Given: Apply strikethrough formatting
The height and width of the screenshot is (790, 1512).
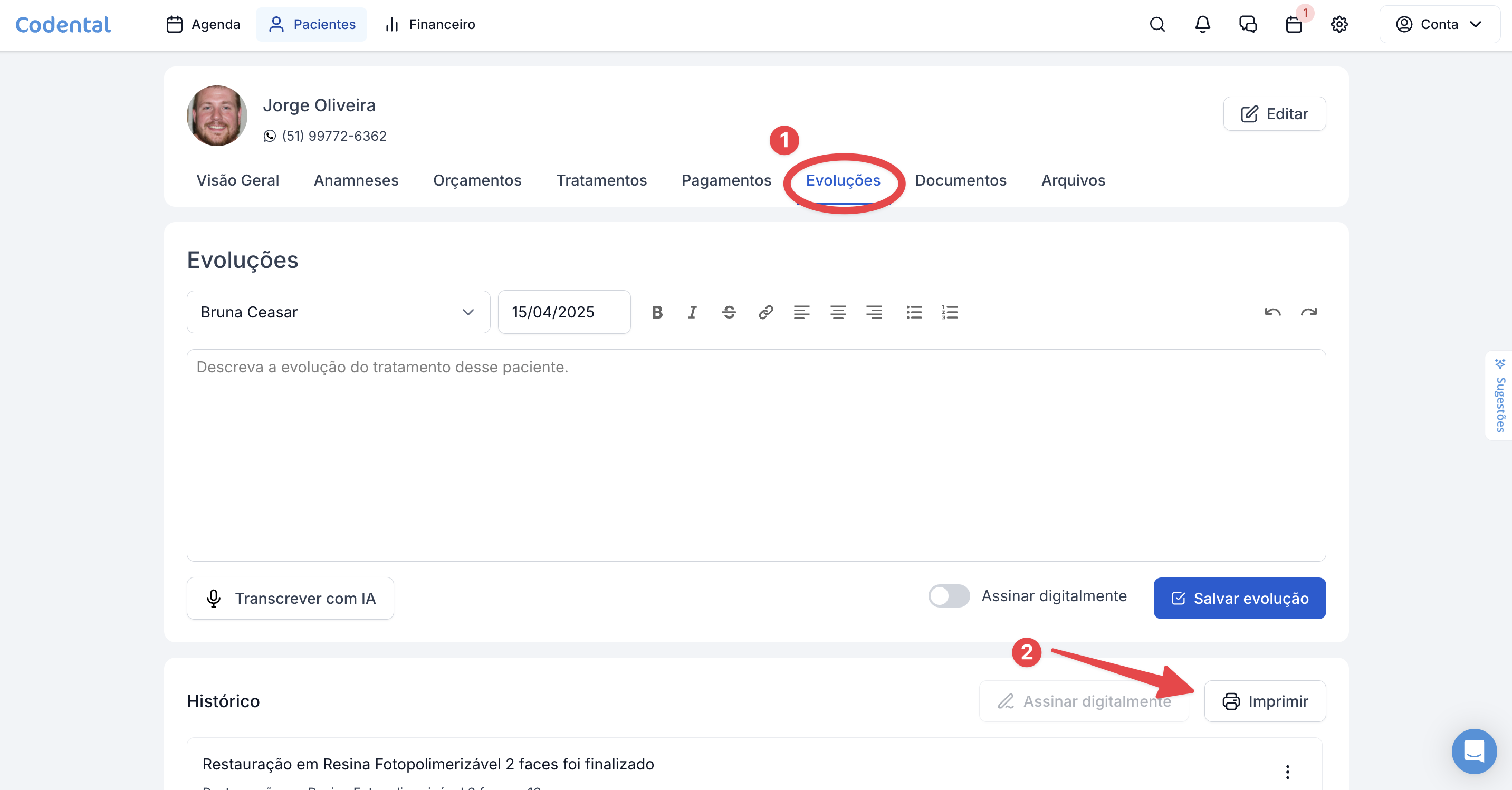Looking at the screenshot, I should point(729,312).
